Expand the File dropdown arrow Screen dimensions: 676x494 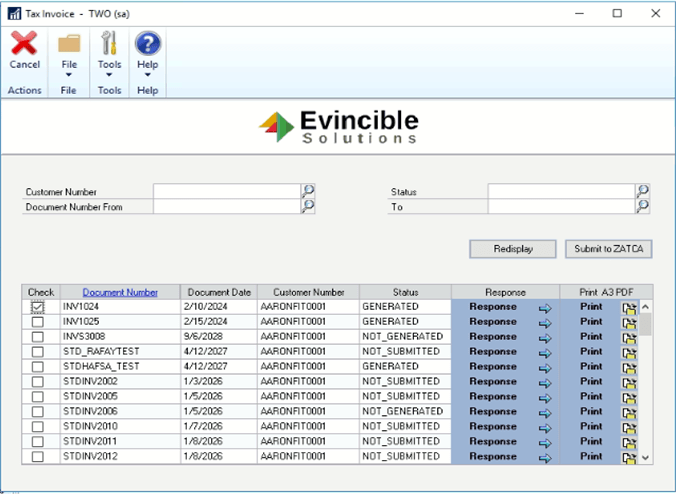[x=69, y=75]
